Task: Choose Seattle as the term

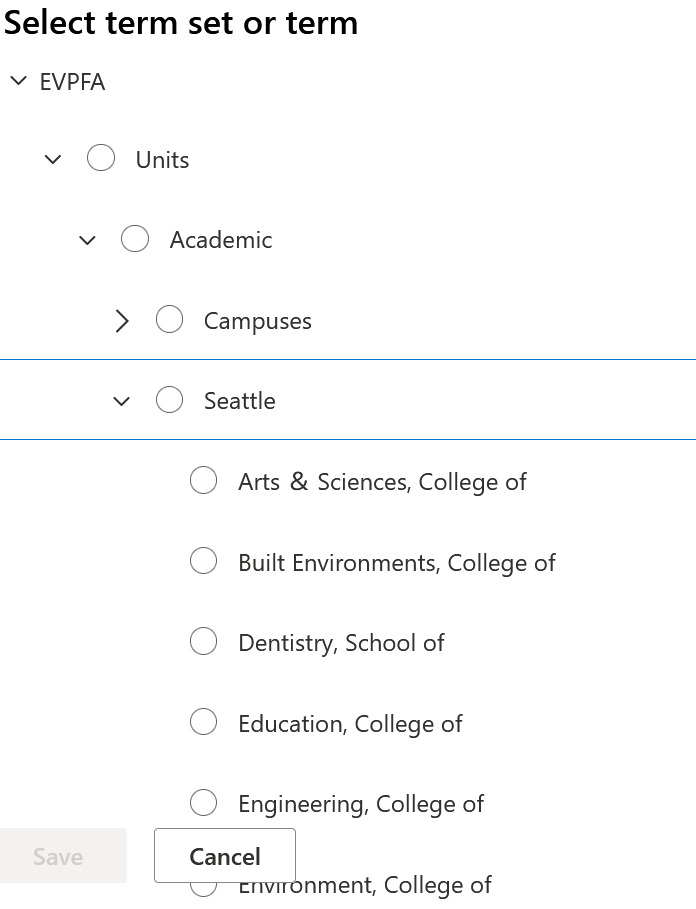Action: coord(170,399)
